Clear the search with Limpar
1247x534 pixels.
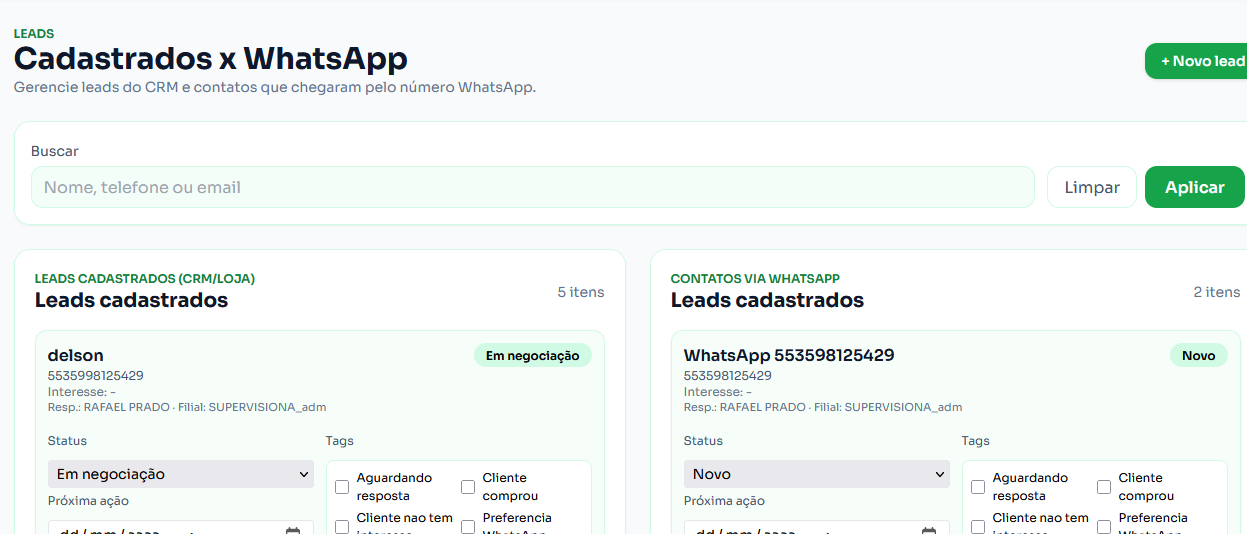1091,187
